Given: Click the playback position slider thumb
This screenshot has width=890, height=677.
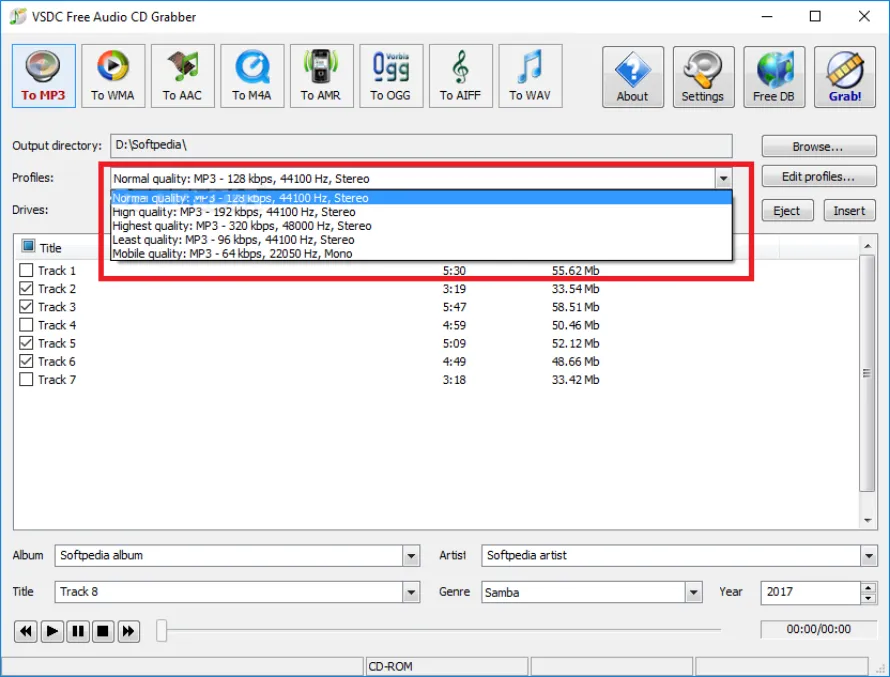Looking at the screenshot, I should tap(162, 630).
